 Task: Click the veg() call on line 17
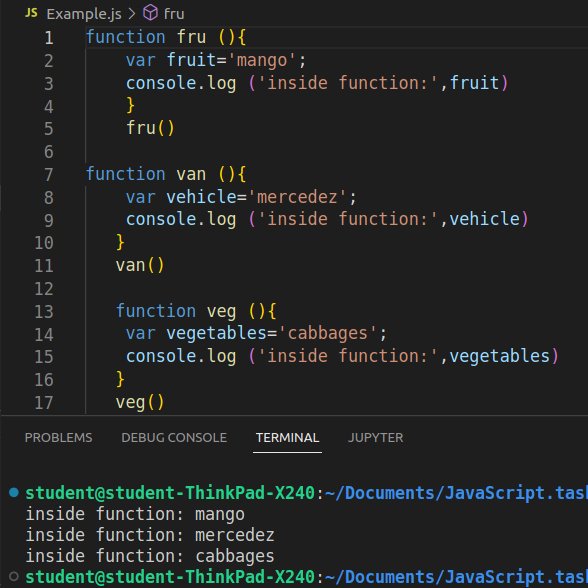click(x=140, y=402)
